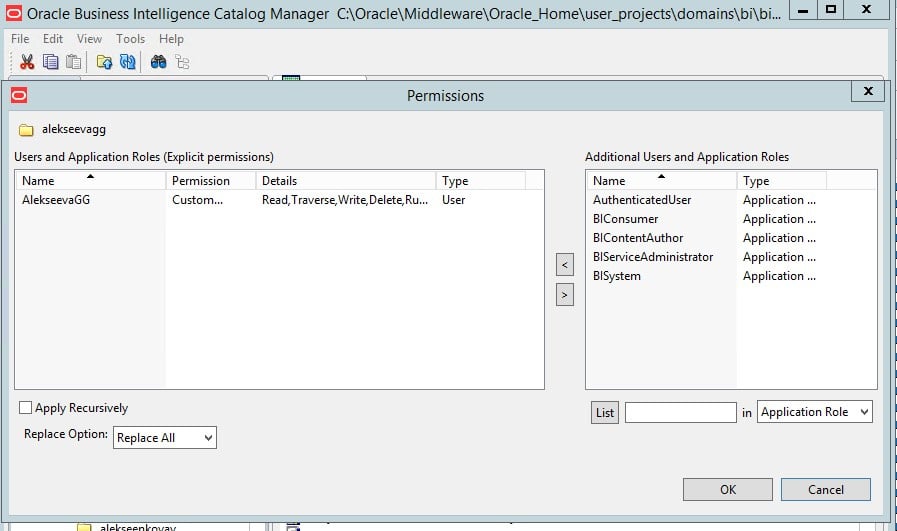This screenshot has height=531, width=897.
Task: Click the search text field beside List
Action: [x=680, y=413]
